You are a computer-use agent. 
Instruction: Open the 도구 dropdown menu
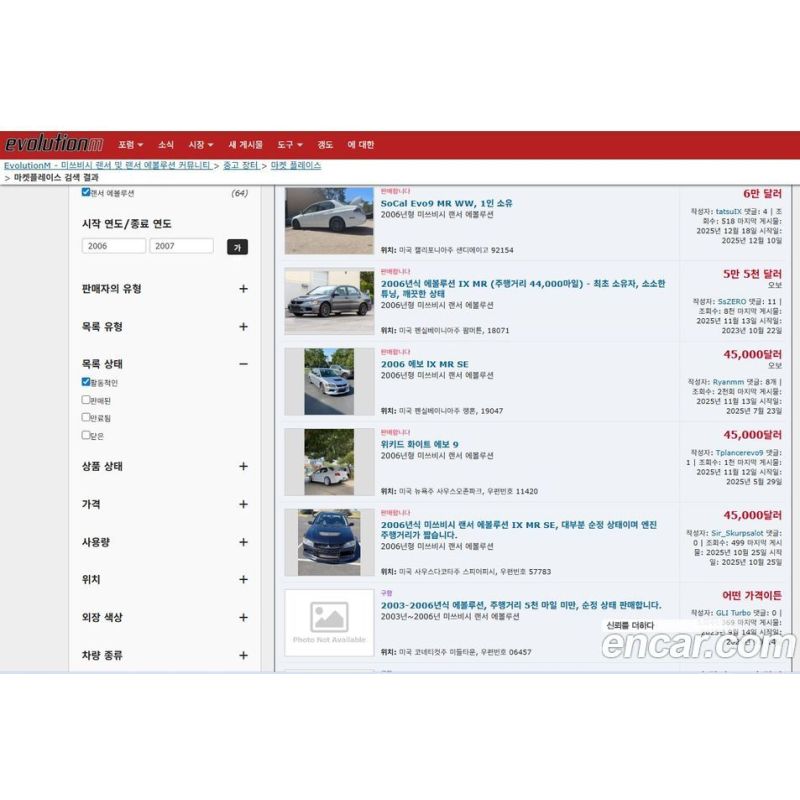(x=290, y=145)
